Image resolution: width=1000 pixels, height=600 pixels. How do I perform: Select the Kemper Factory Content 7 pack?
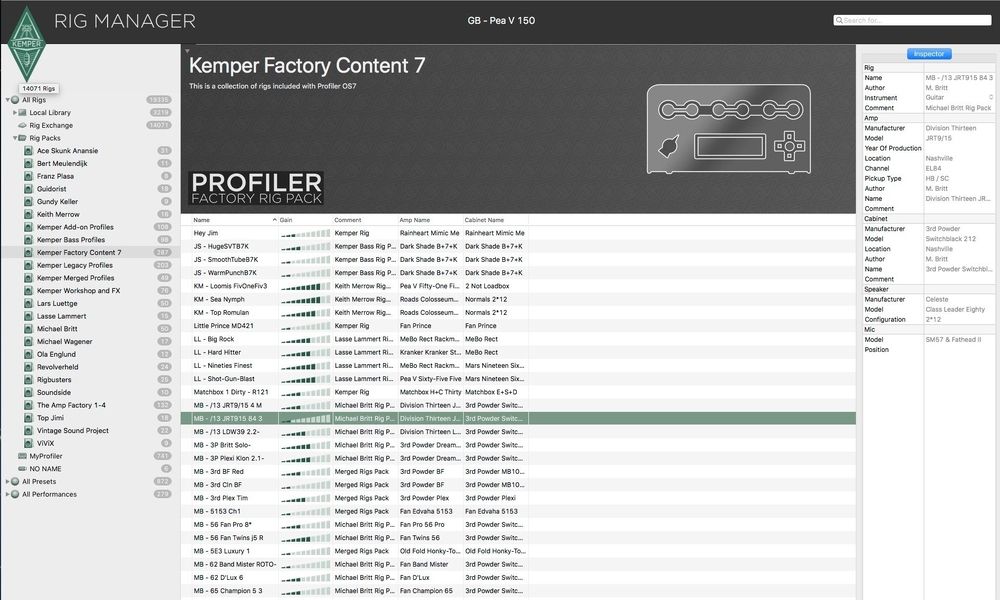coord(90,252)
